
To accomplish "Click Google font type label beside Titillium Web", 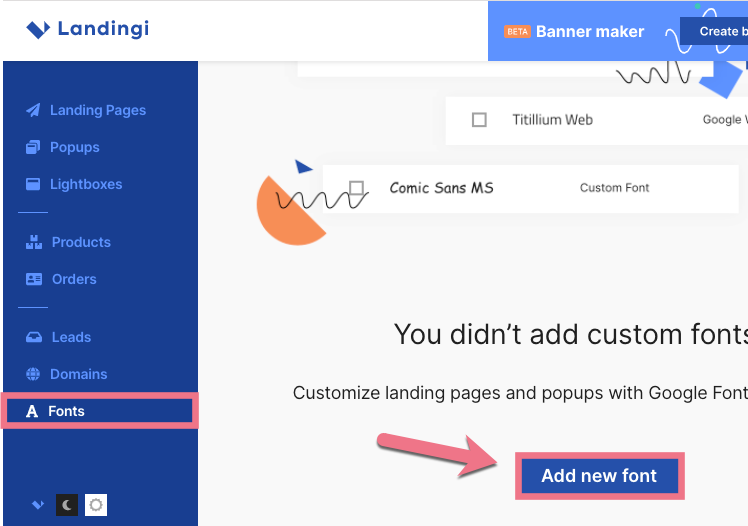I will 725,120.
